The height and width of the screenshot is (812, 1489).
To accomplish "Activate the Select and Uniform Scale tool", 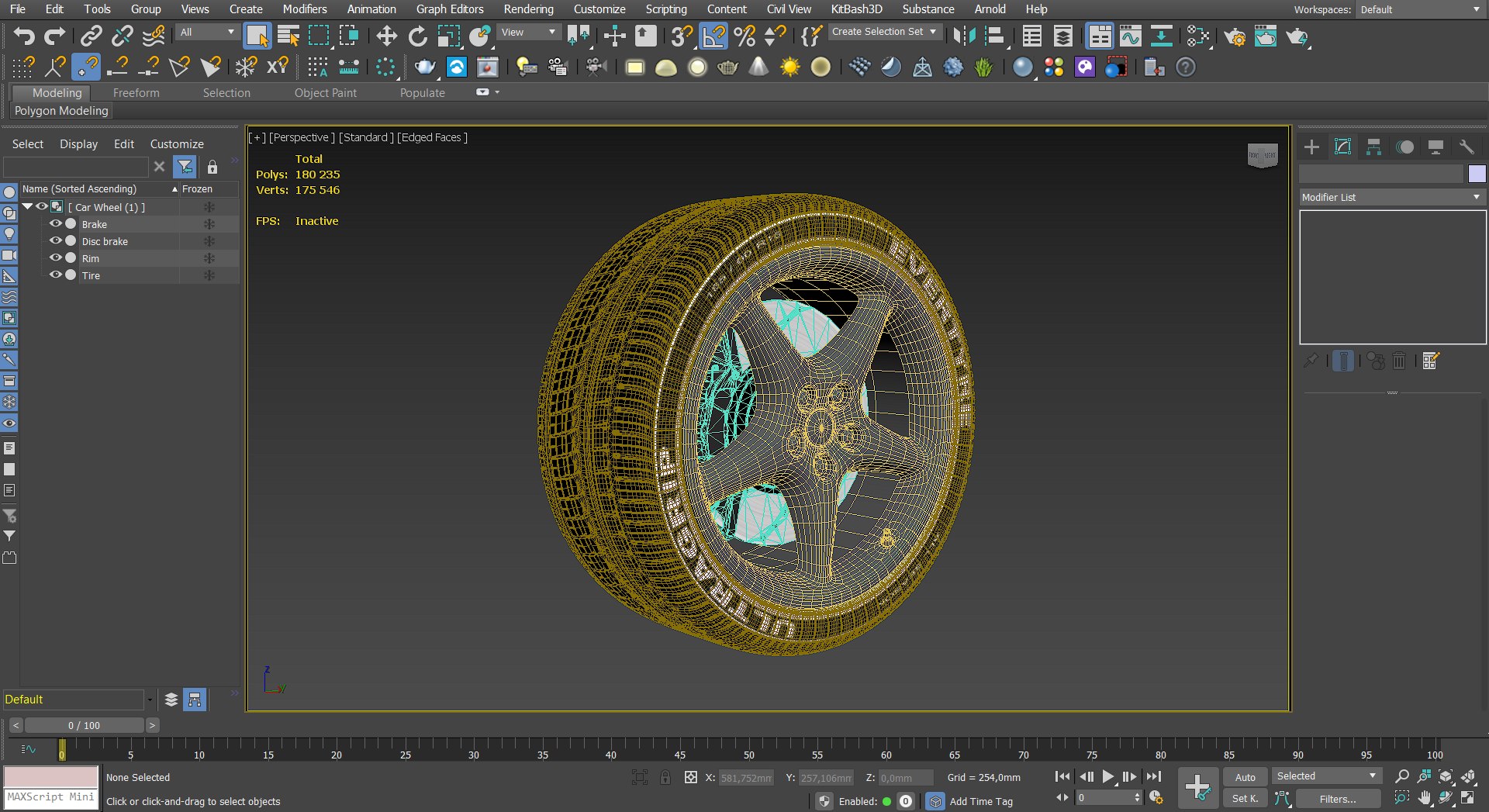I will pyautogui.click(x=448, y=36).
